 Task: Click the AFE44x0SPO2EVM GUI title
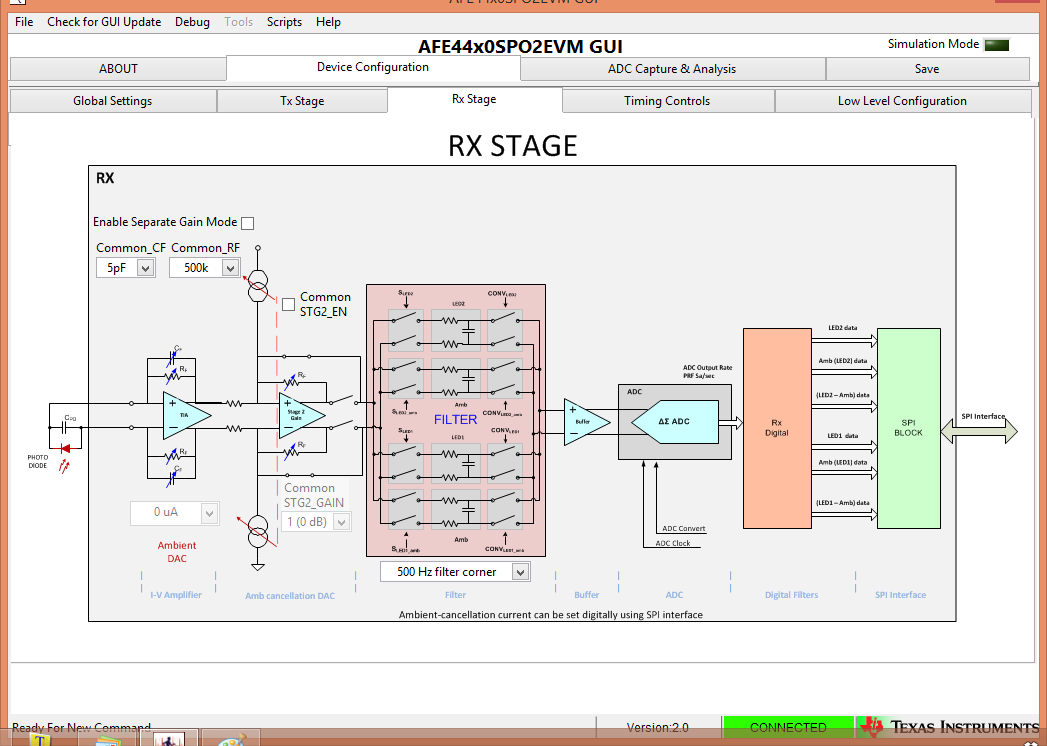pos(520,47)
